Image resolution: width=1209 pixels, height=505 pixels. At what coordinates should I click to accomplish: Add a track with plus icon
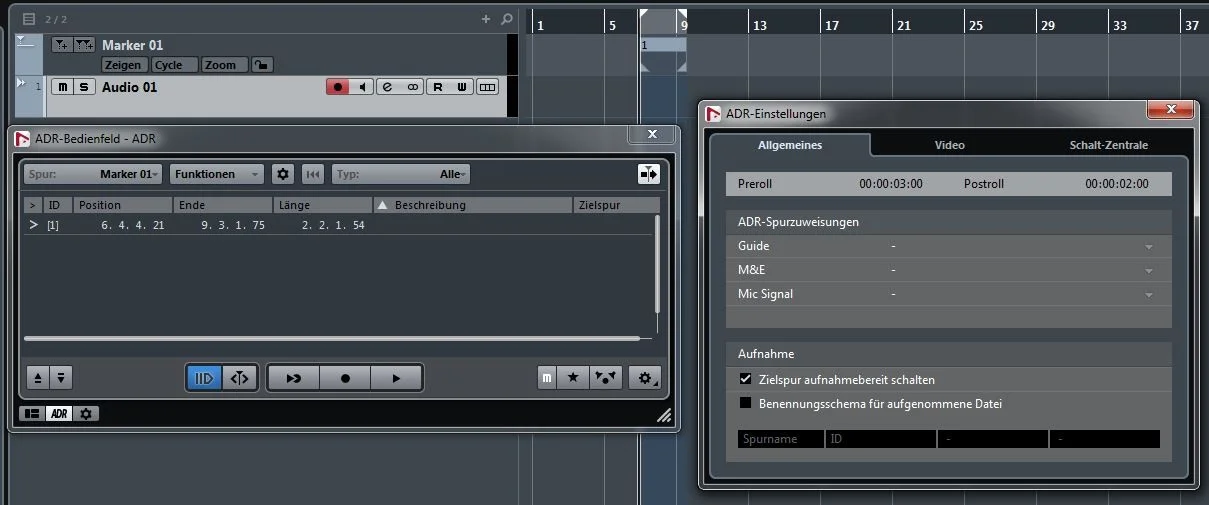click(x=486, y=19)
